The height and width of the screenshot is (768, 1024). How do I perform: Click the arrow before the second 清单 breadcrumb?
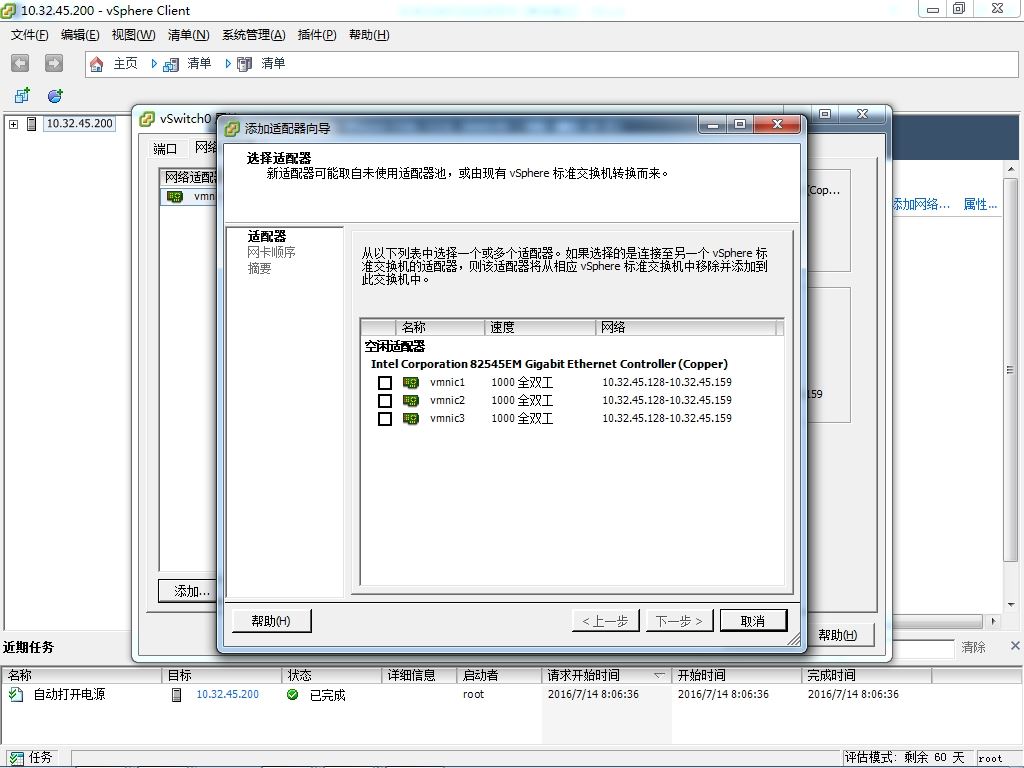click(228, 63)
